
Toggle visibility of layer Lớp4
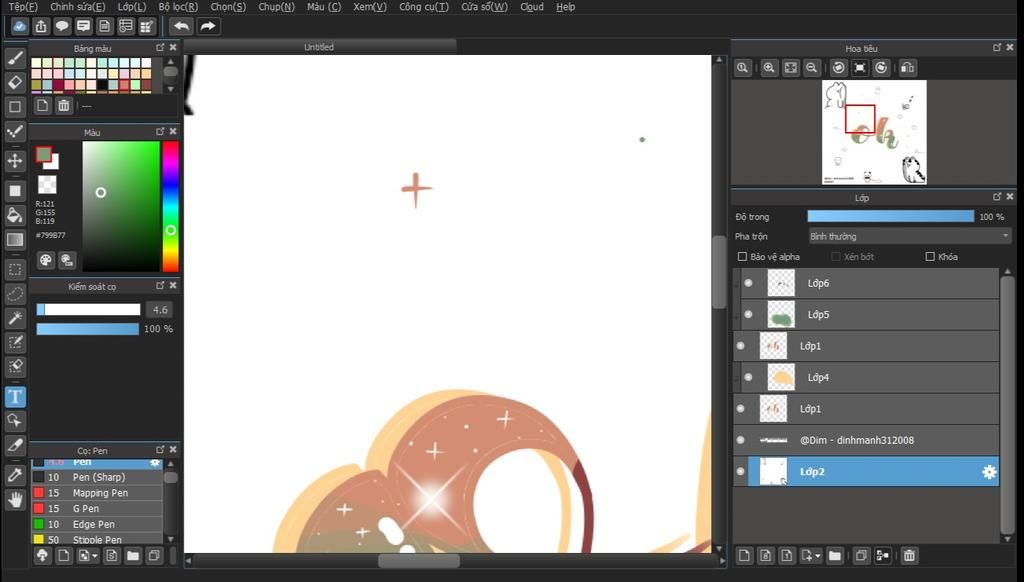[748, 377]
